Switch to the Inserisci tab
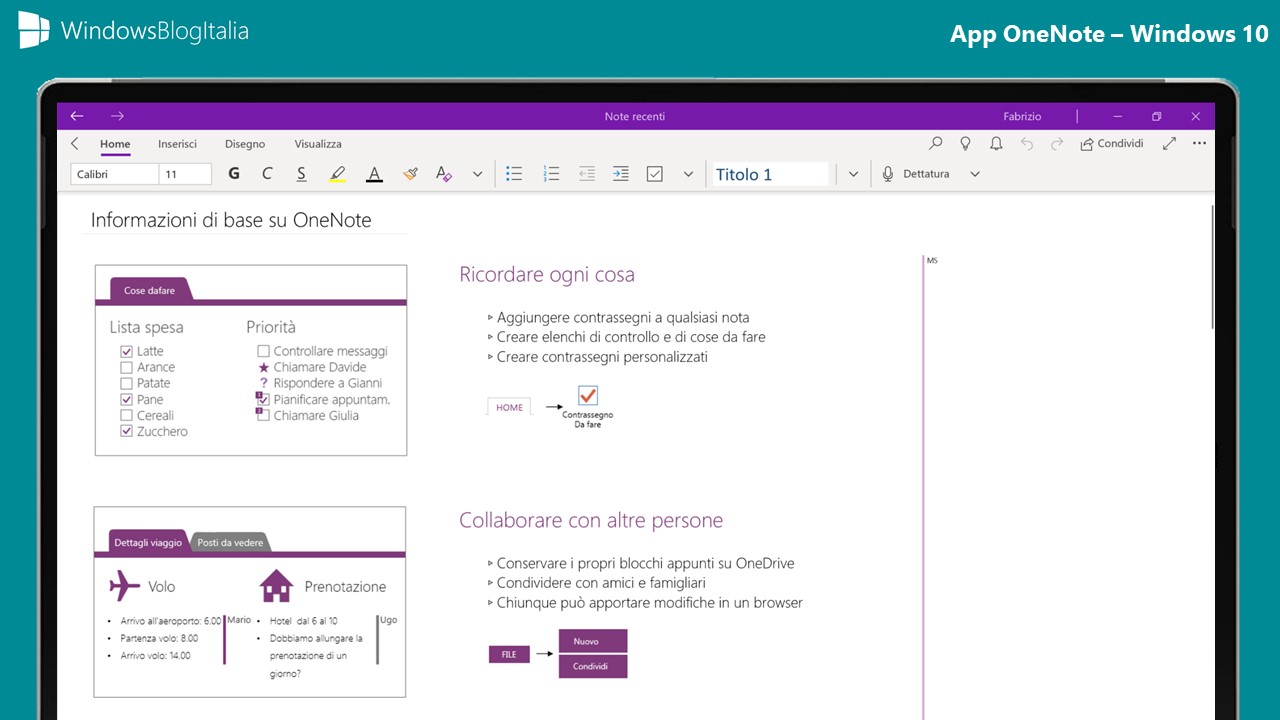The image size is (1280, 720). (177, 144)
